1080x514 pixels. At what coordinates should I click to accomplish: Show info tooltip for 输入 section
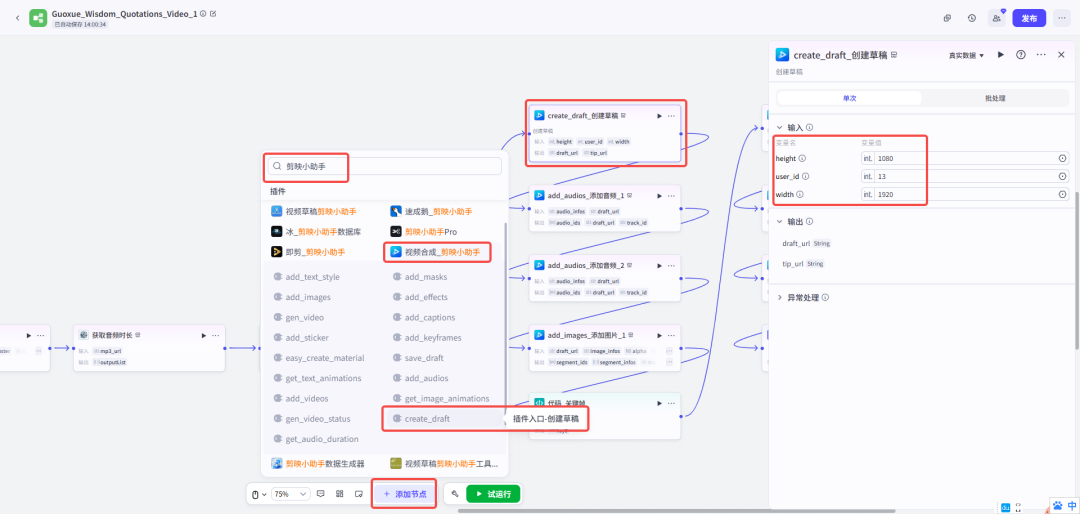tap(809, 127)
